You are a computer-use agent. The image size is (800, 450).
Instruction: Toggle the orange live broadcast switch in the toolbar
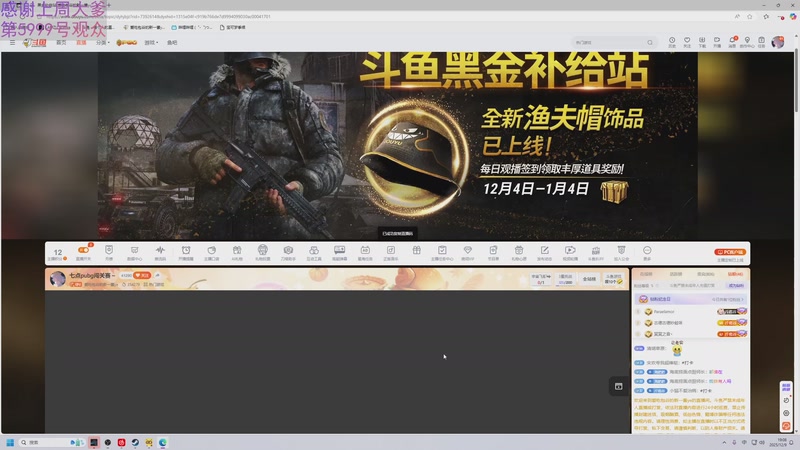[83, 250]
